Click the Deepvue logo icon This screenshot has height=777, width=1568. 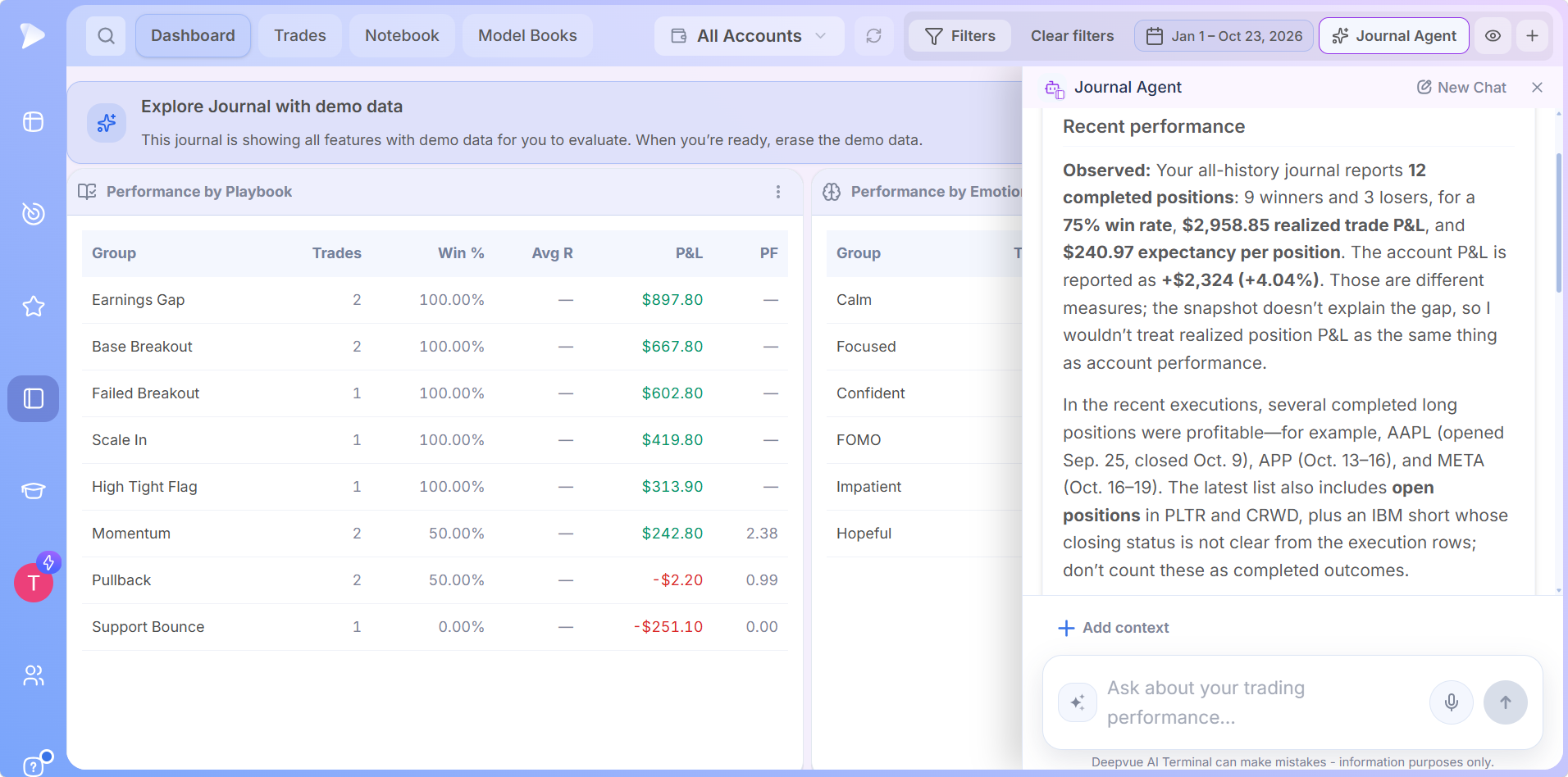pos(32,35)
